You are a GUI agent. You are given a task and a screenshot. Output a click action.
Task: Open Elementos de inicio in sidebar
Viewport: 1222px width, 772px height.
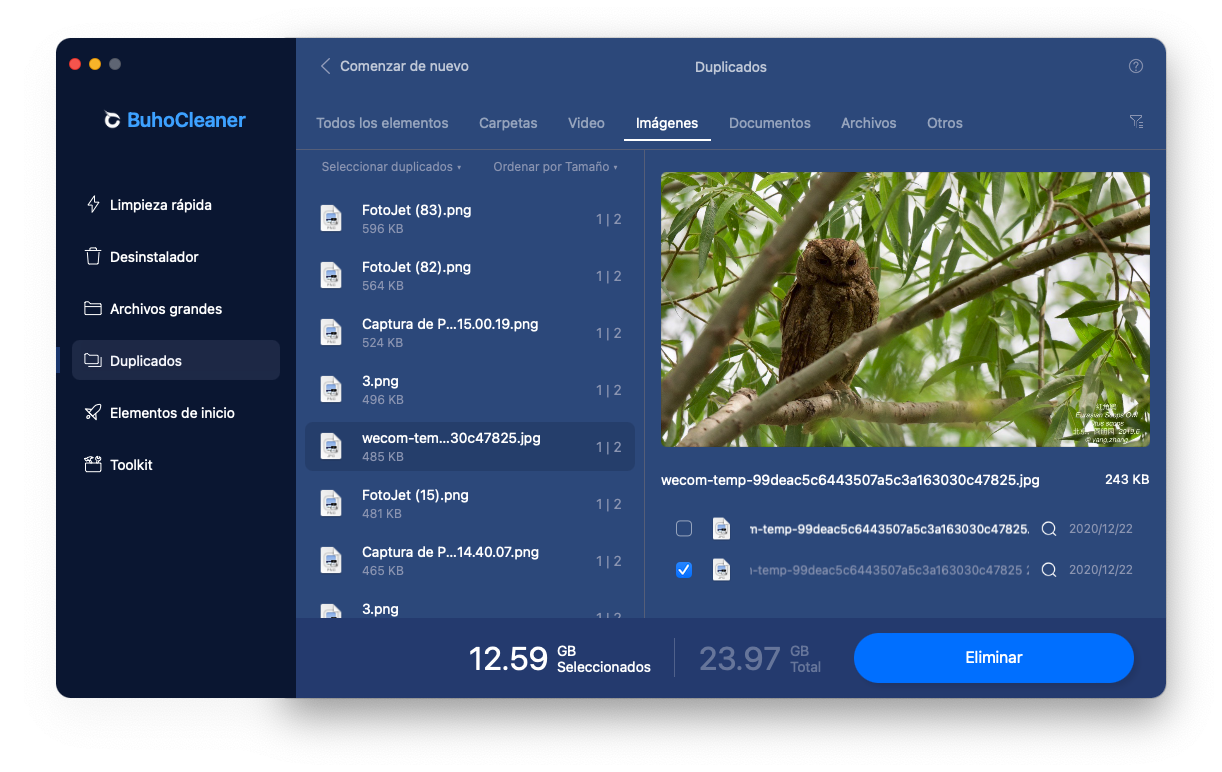click(x=176, y=412)
